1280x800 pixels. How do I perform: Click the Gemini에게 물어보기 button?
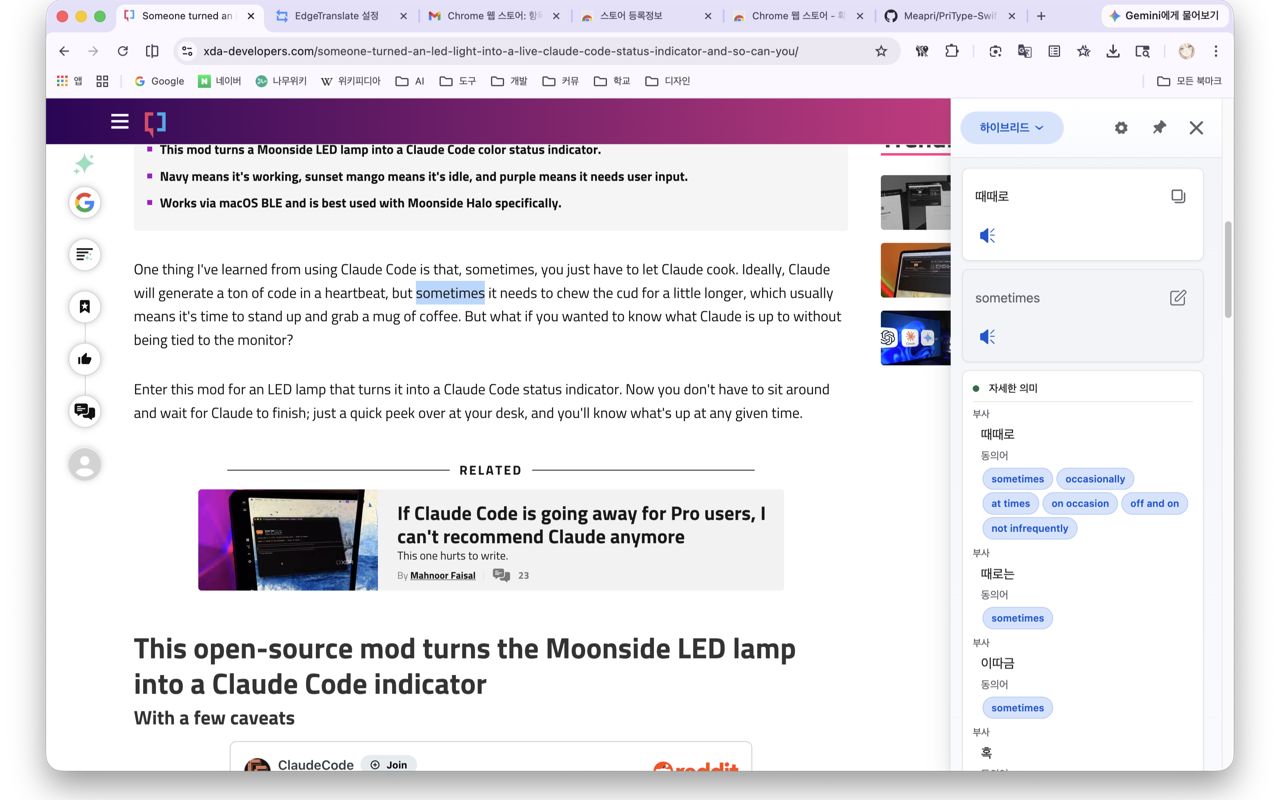coord(1164,16)
